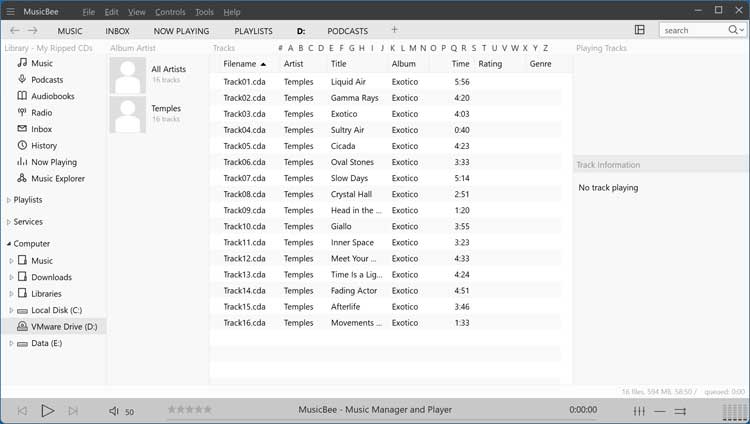Switch to the PLAYLISTS tab
This screenshot has height=424, width=750.
tap(253, 31)
